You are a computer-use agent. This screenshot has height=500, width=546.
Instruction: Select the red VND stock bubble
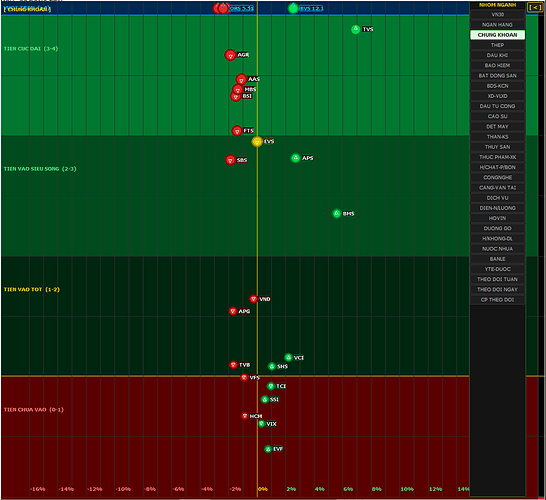click(254, 299)
